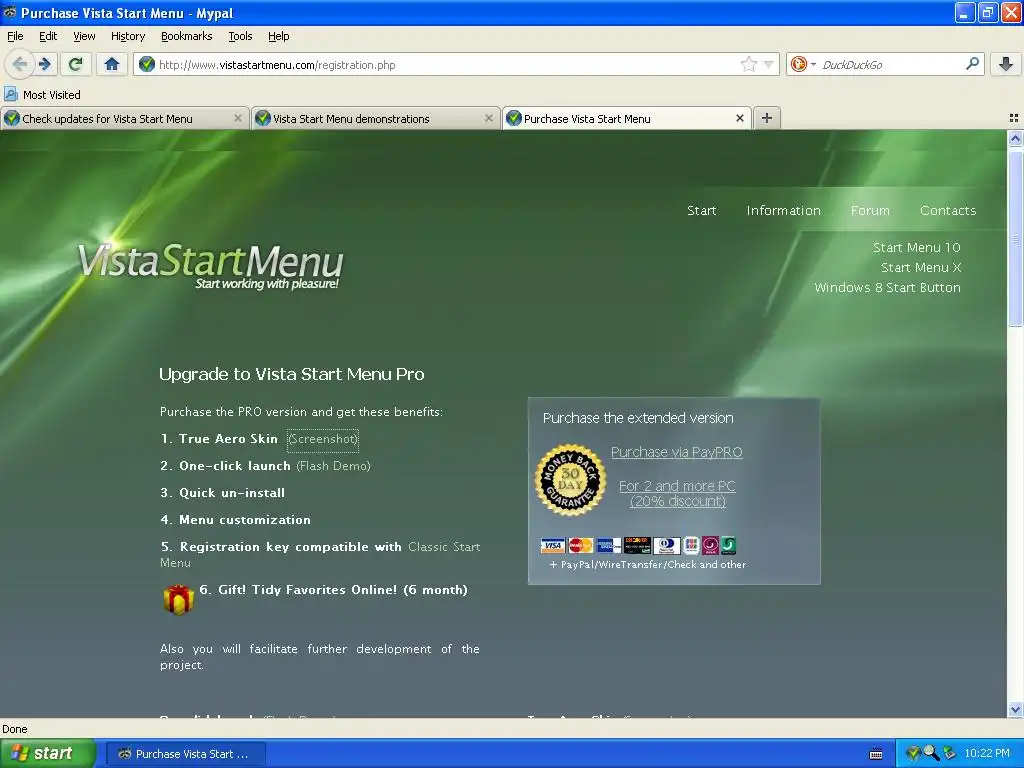The image size is (1024, 768).
Task: Click the Visa card icon
Action: point(552,545)
